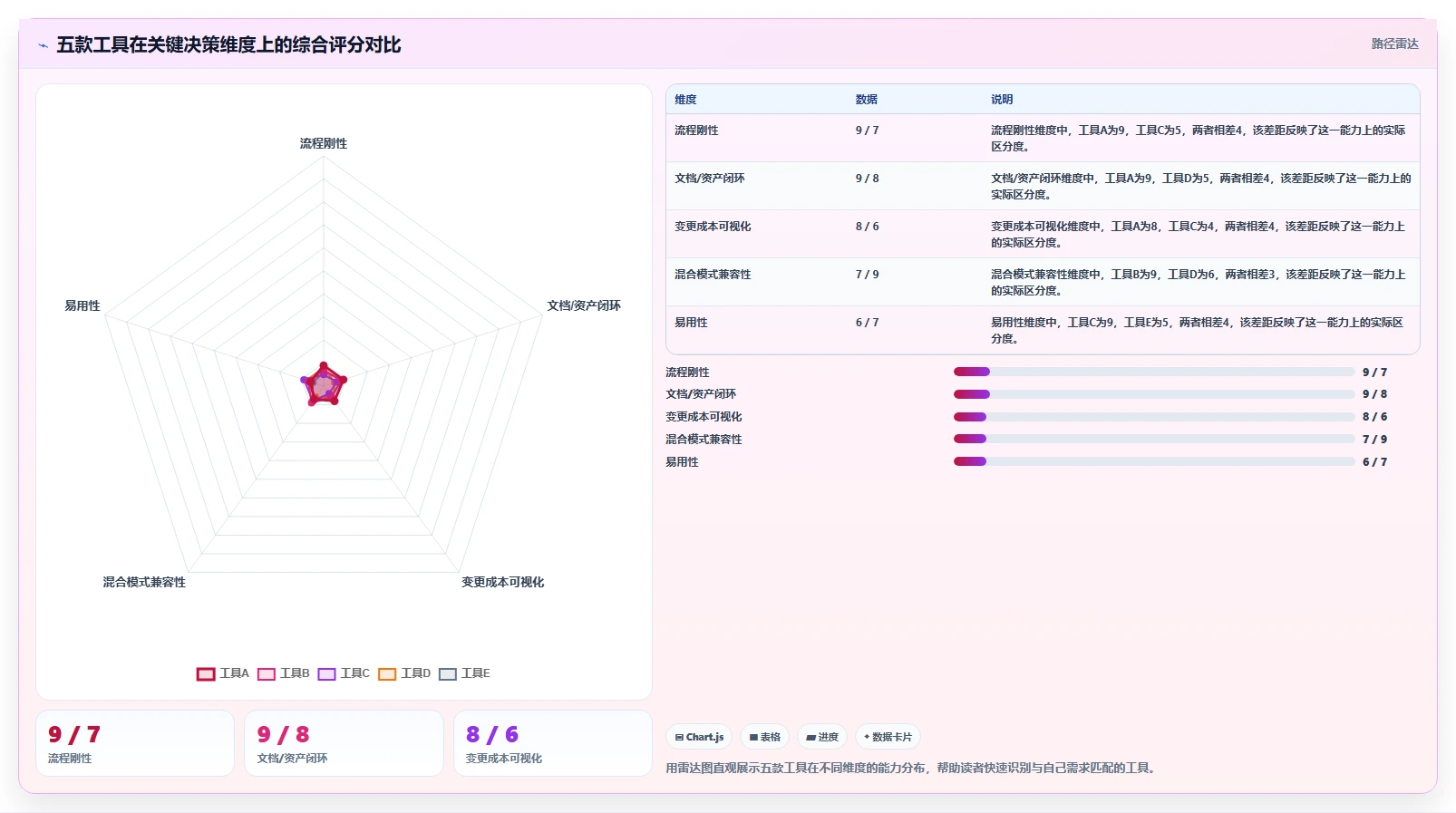Click the 7 / 9 progress value label

point(1374,439)
